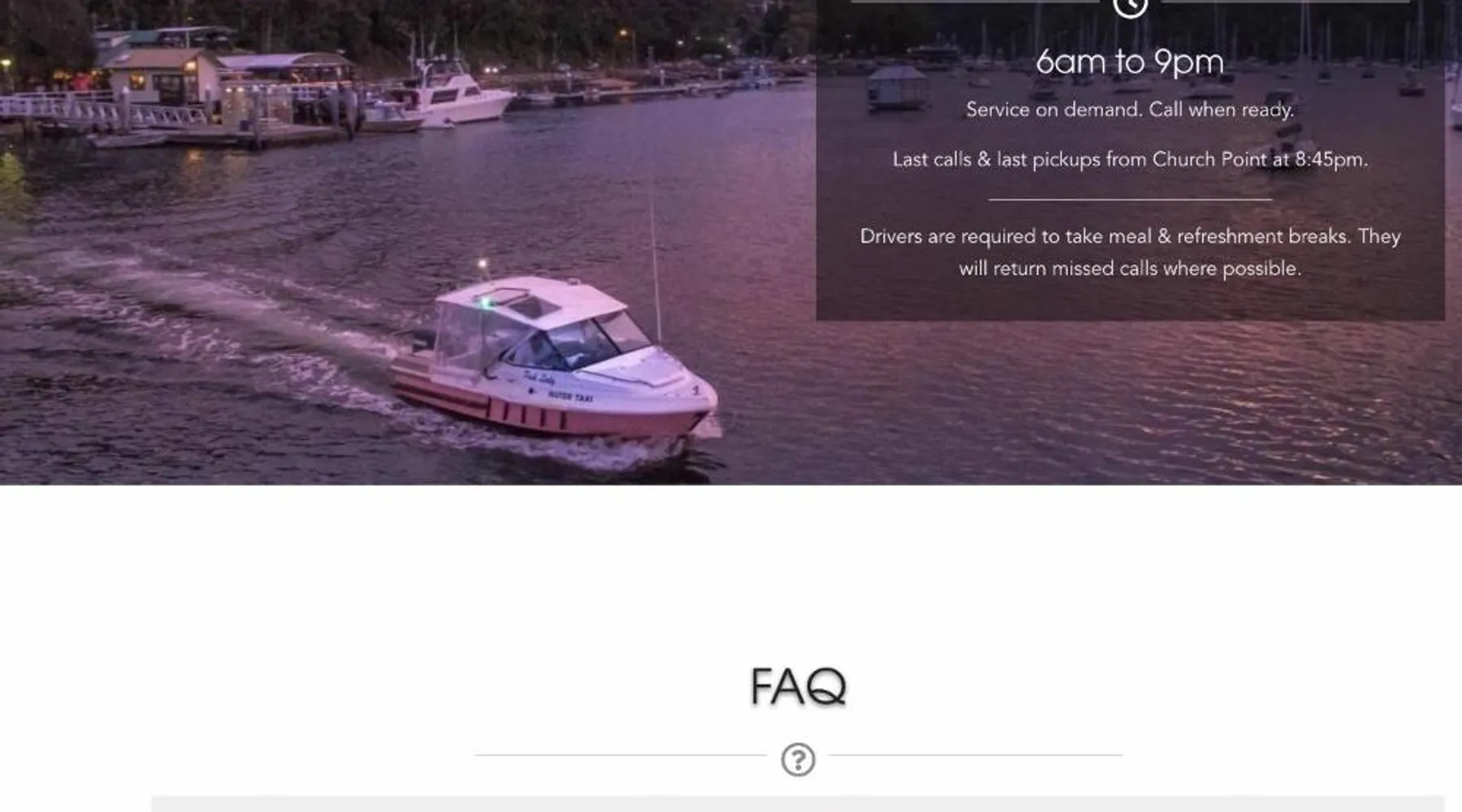Click the drivers meal breaks notice text
Image resolution: width=1462 pixels, height=812 pixels.
(x=1130, y=252)
